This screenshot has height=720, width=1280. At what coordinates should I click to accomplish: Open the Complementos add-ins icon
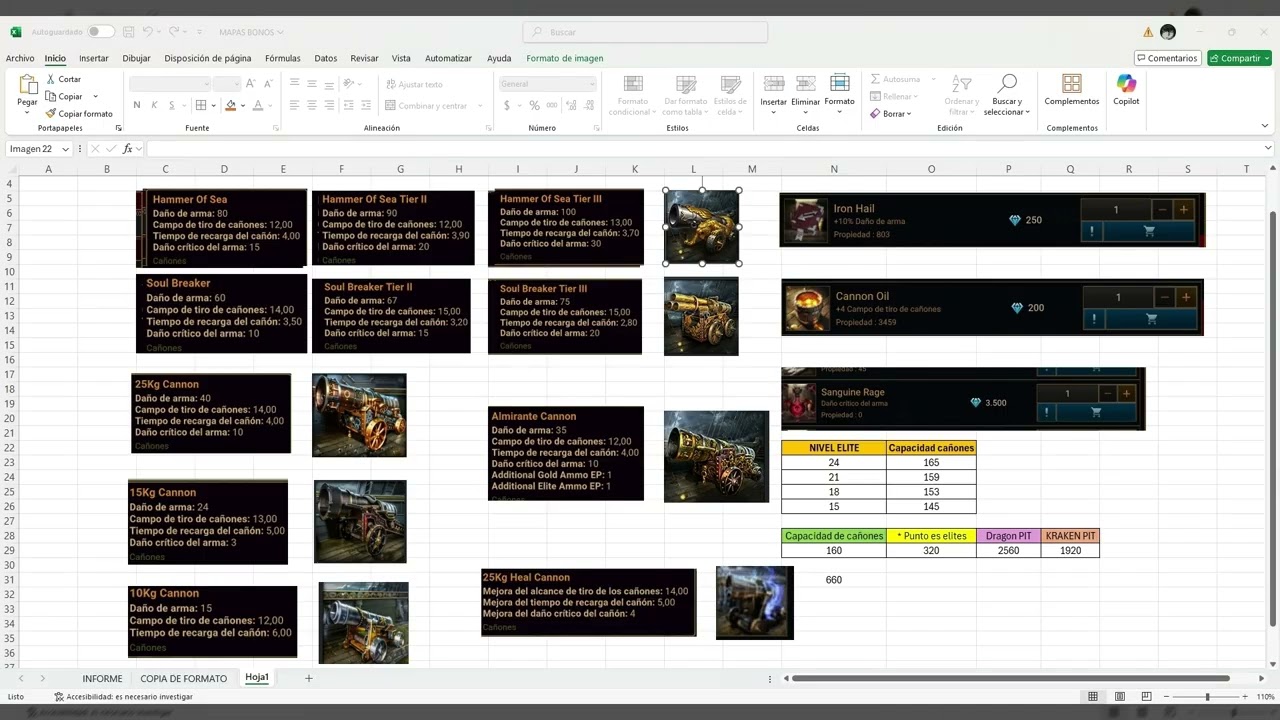click(1071, 84)
